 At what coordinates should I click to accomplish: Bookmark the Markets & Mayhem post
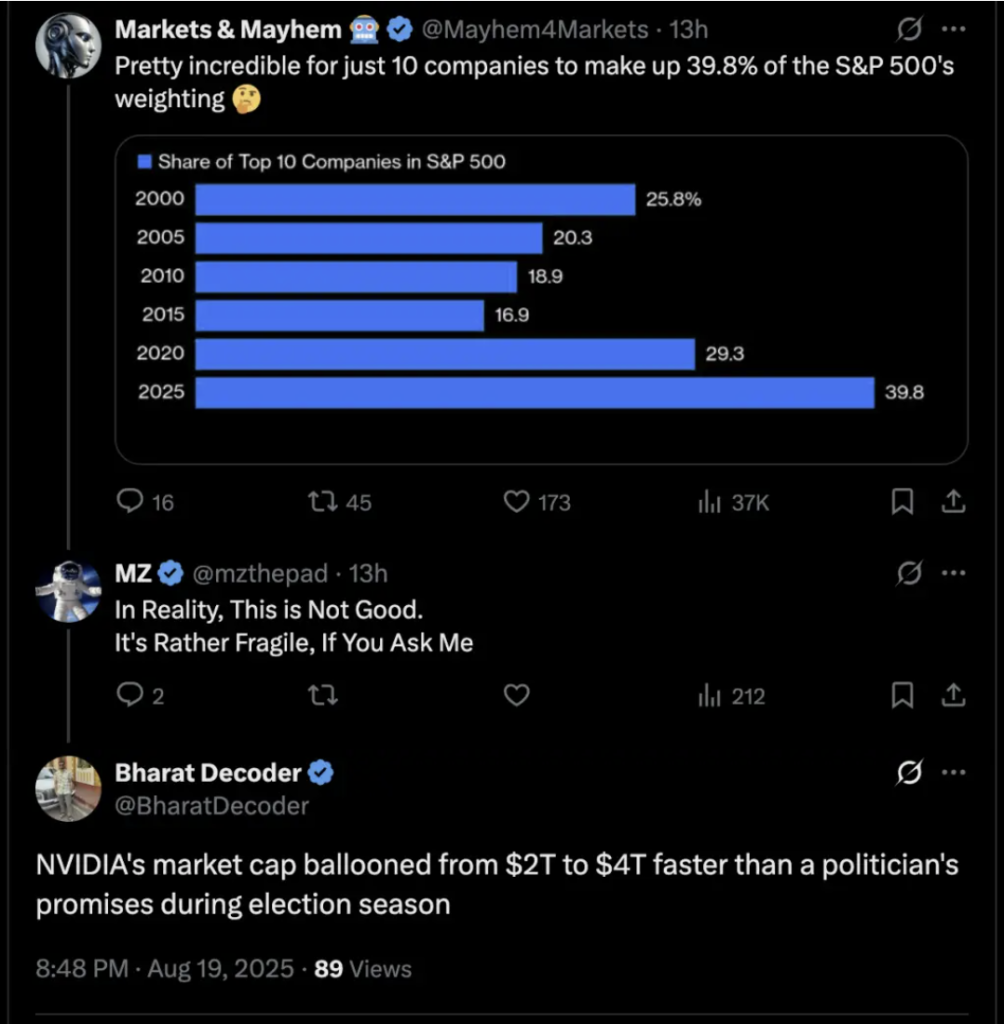[x=902, y=502]
